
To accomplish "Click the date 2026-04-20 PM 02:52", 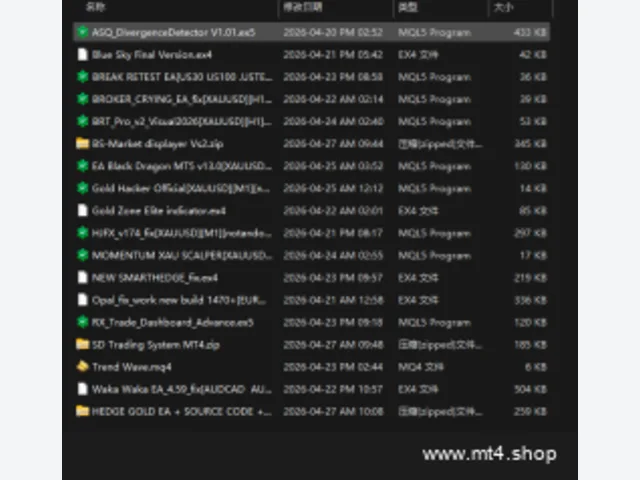I will 333,32.
